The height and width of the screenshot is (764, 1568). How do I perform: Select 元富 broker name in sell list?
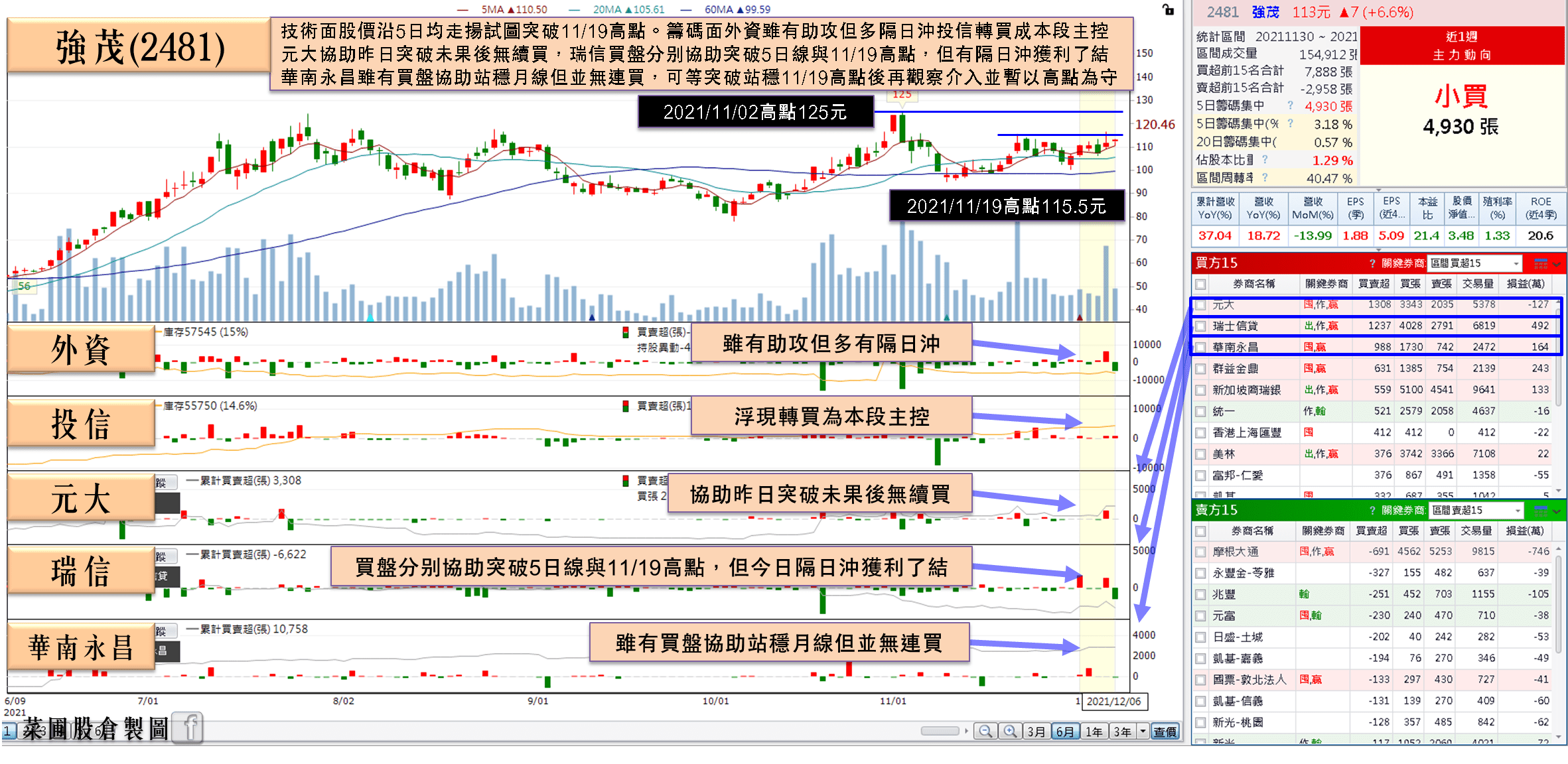point(1224,616)
